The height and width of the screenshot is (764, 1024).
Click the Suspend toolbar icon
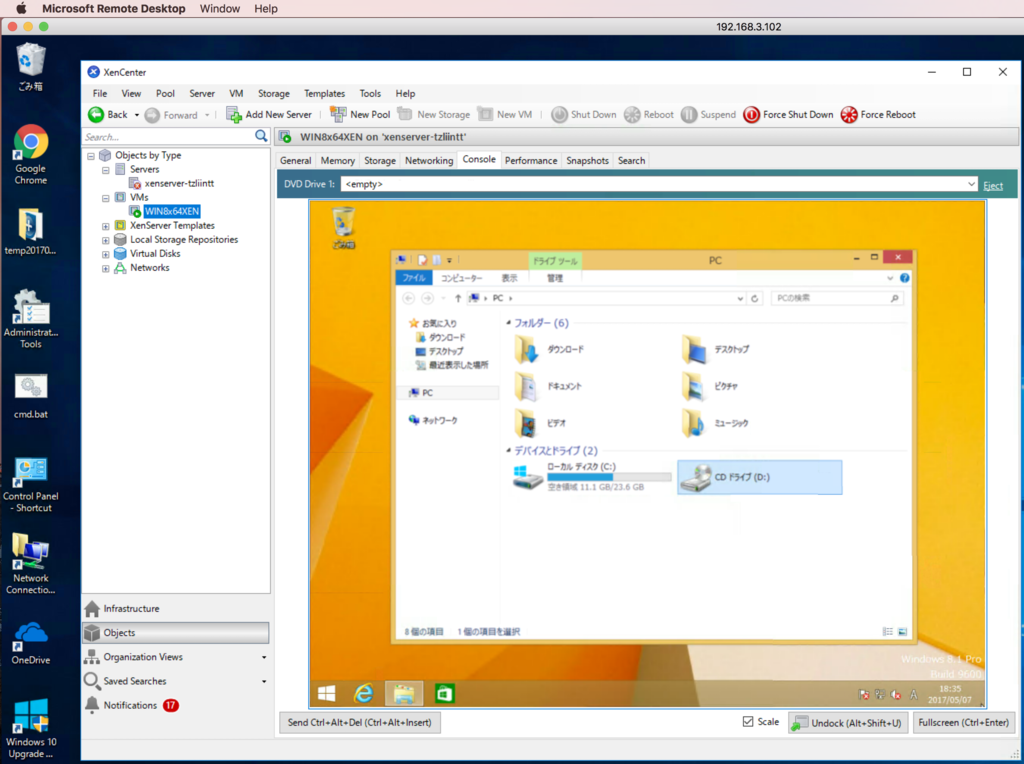[x=689, y=115]
